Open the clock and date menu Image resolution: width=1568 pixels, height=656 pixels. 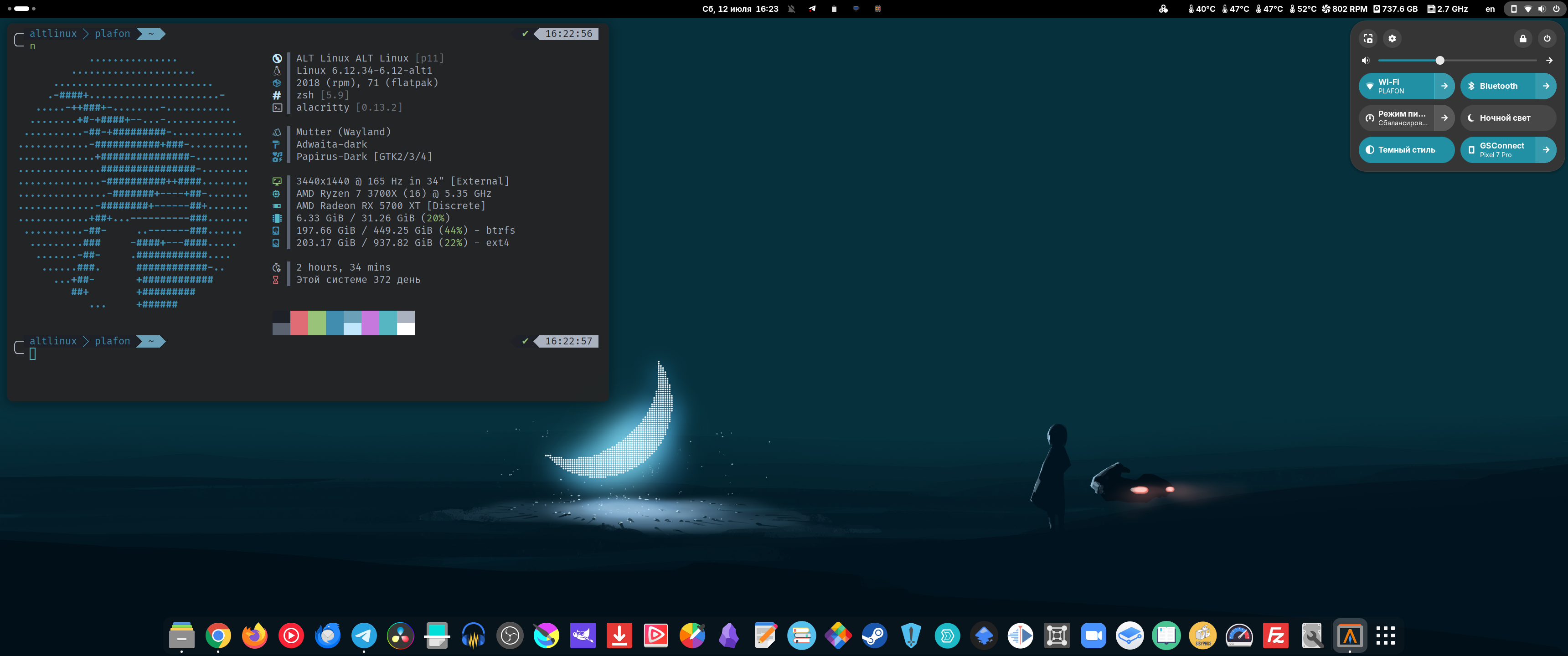tap(740, 9)
